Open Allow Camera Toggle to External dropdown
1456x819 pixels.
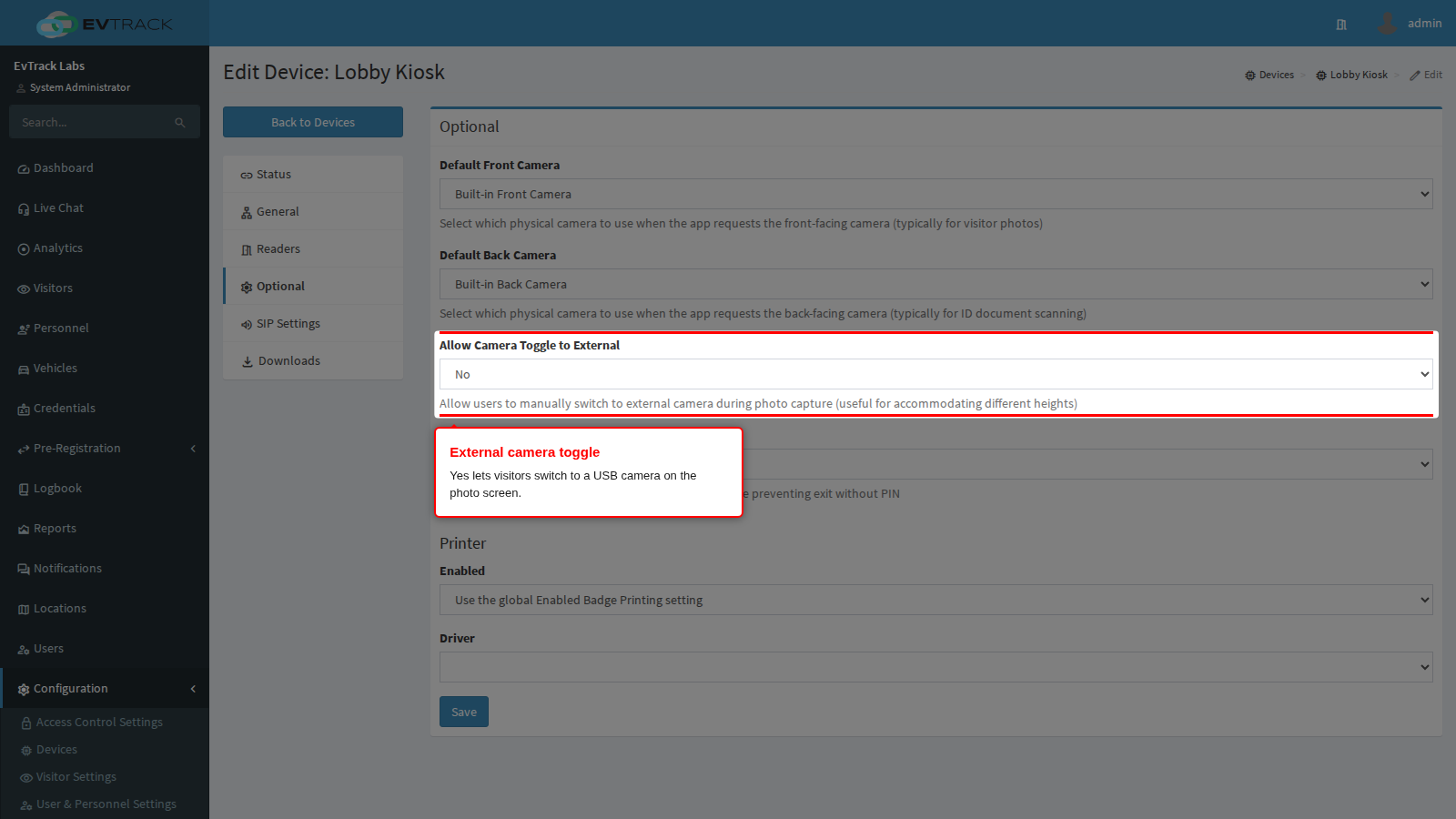click(x=936, y=374)
